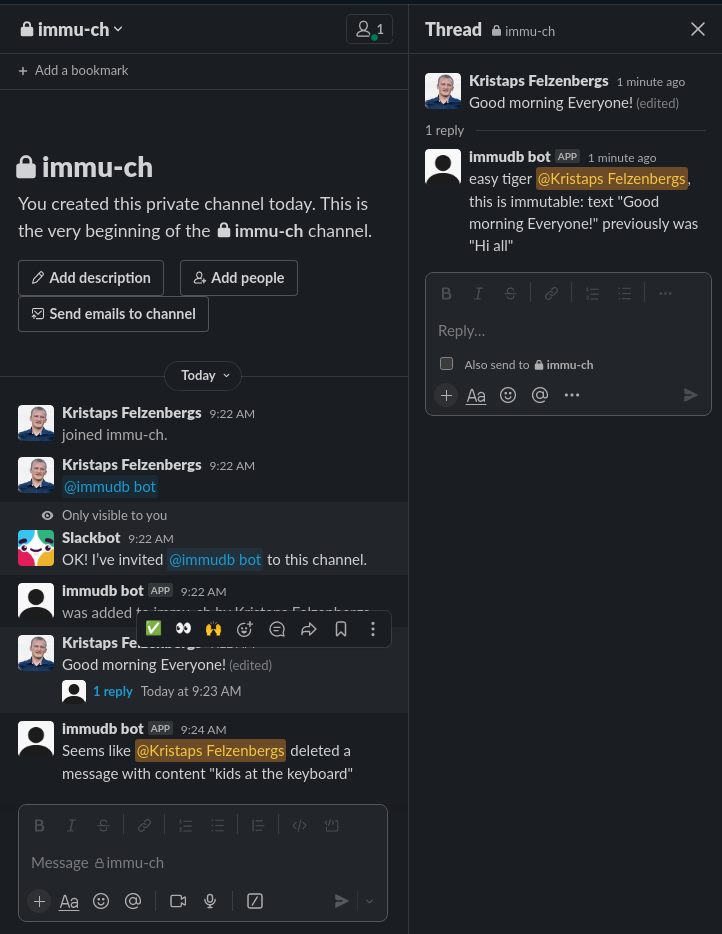Open send options with the chevron beside send
722x934 pixels.
pyautogui.click(x=369, y=901)
